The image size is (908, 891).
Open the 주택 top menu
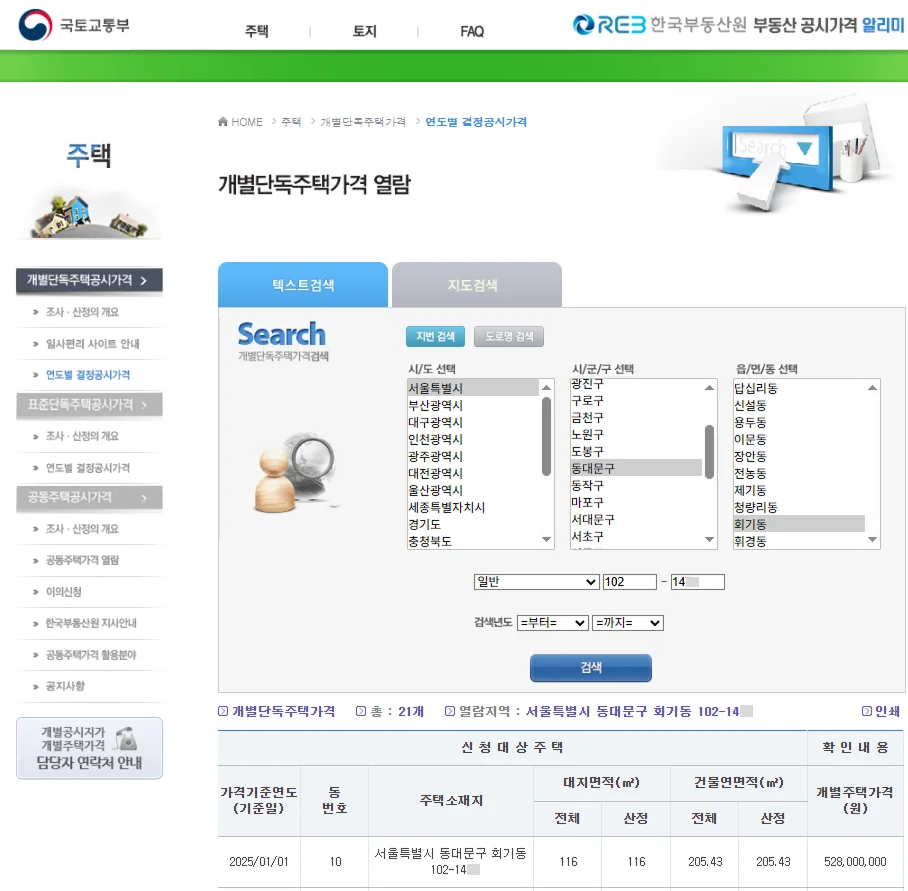[x=257, y=31]
